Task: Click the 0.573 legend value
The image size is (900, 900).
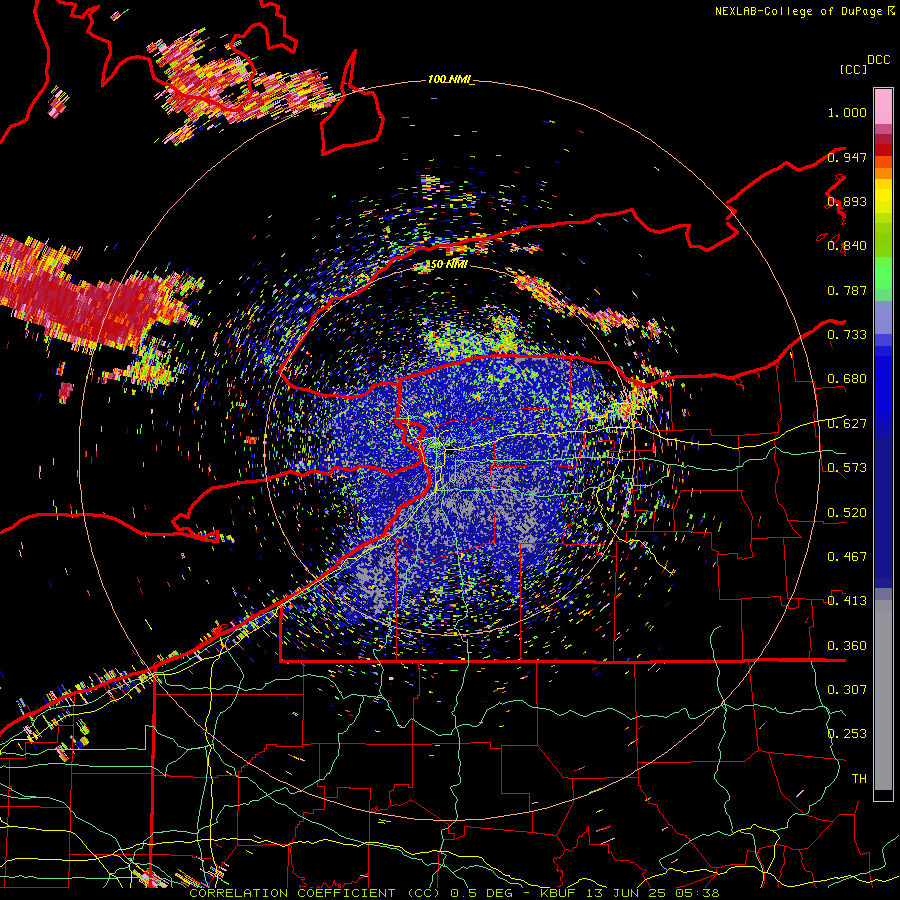Action: 847,468
